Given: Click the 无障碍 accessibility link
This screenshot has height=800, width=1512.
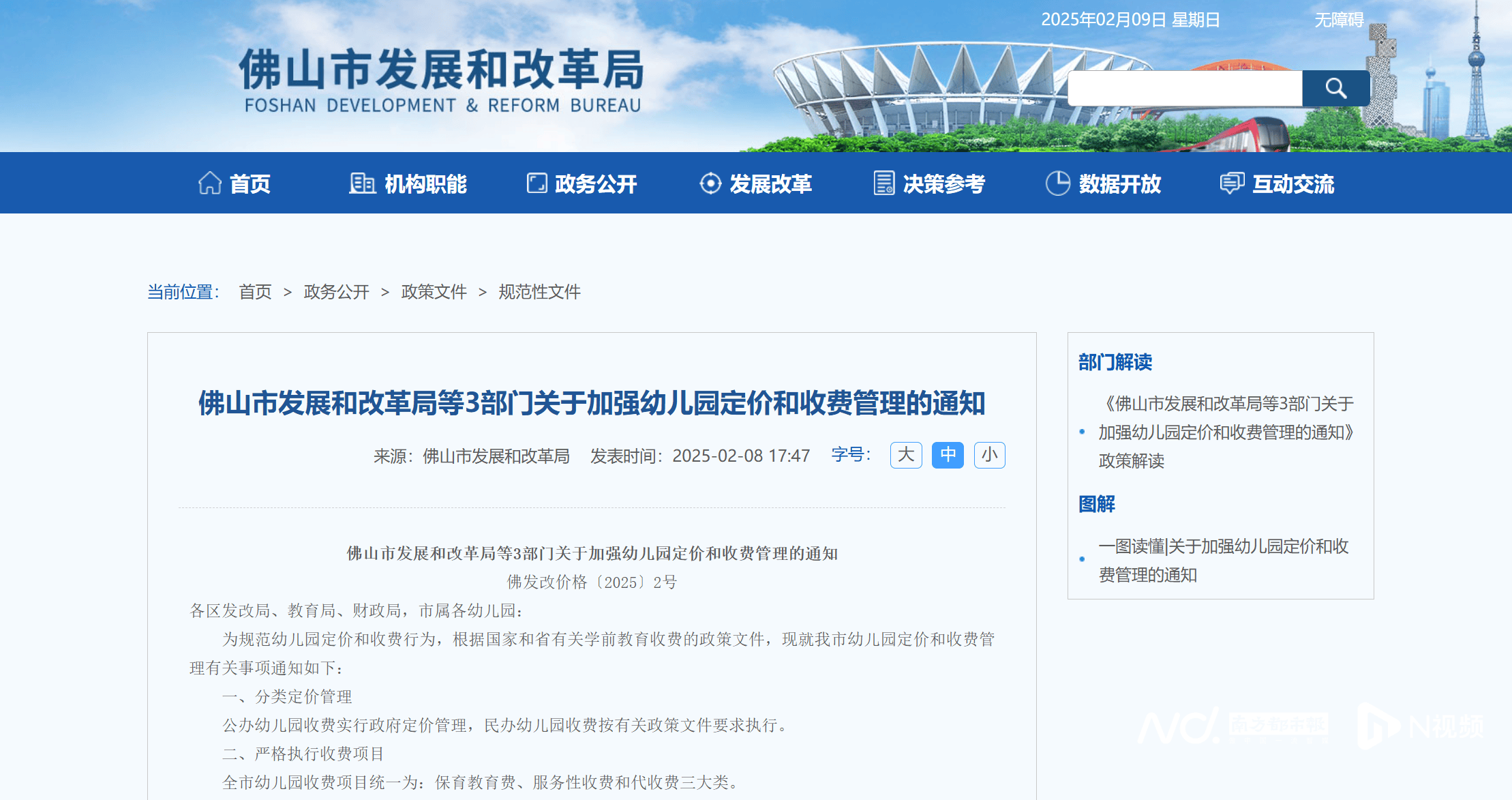Looking at the screenshot, I should tap(1339, 20).
